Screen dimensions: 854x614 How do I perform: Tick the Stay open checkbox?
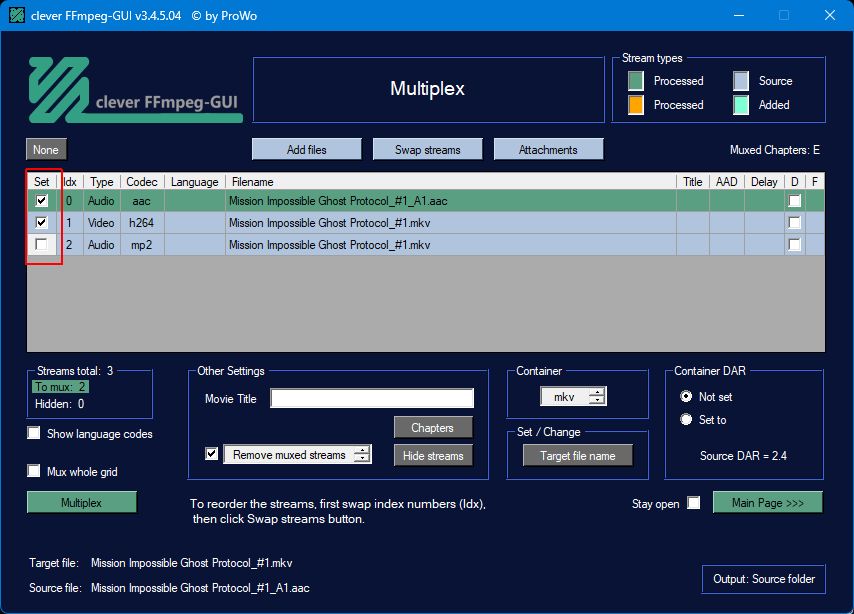click(694, 503)
